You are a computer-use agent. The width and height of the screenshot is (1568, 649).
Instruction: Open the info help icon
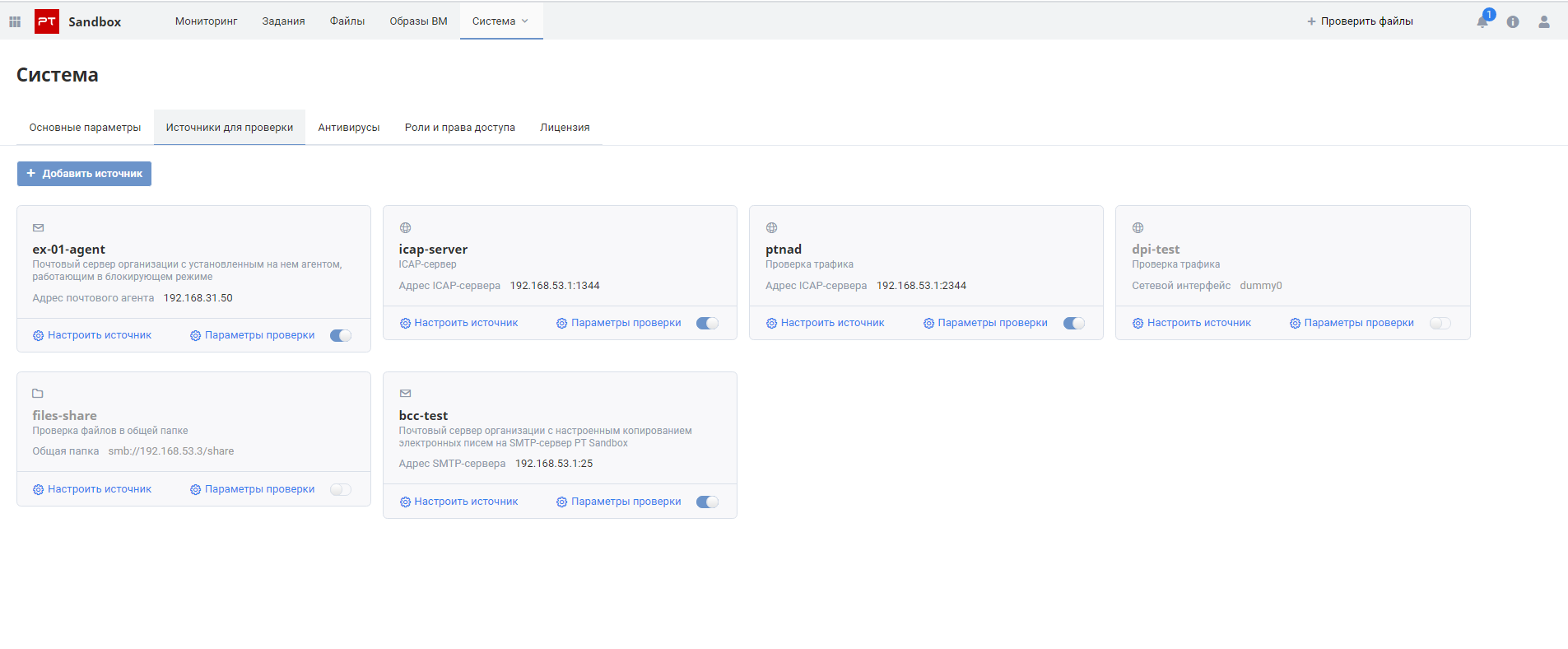coord(1513,22)
